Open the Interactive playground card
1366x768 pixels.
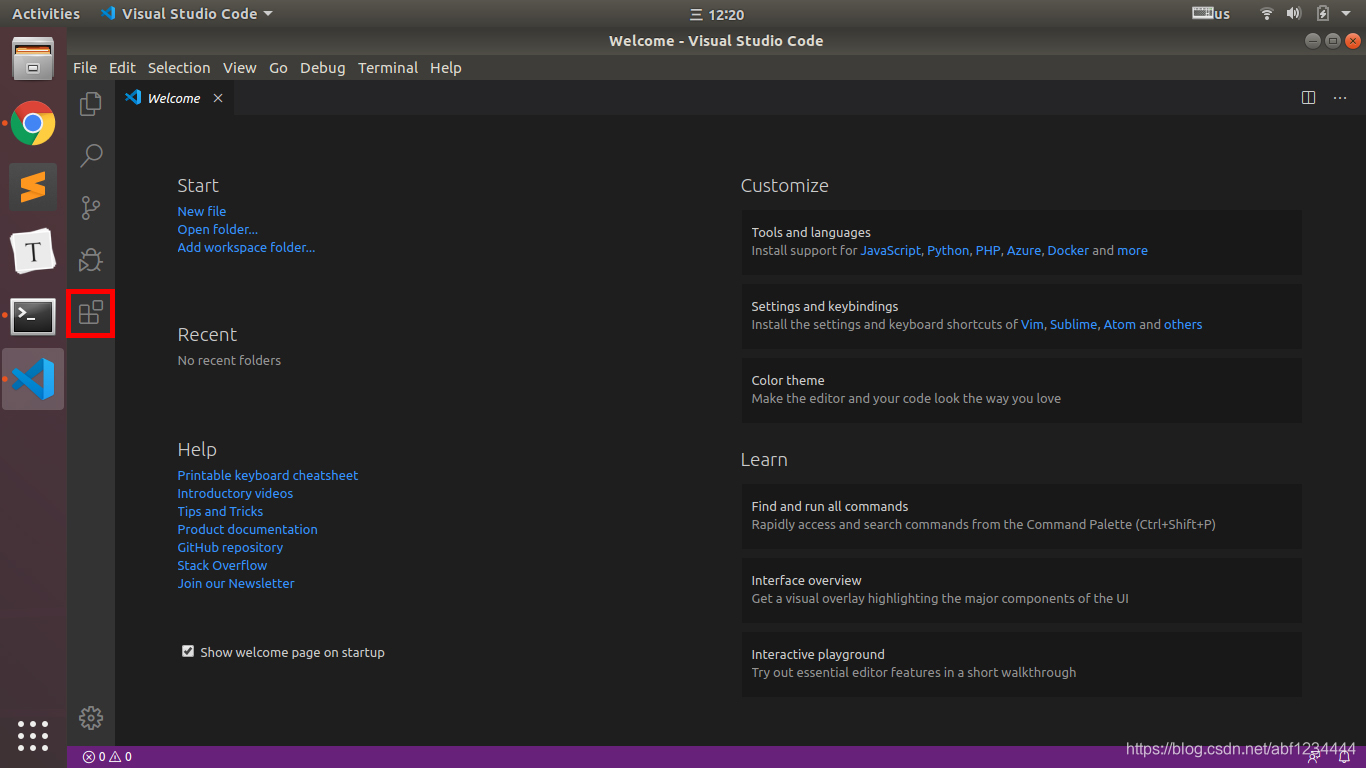1021,663
